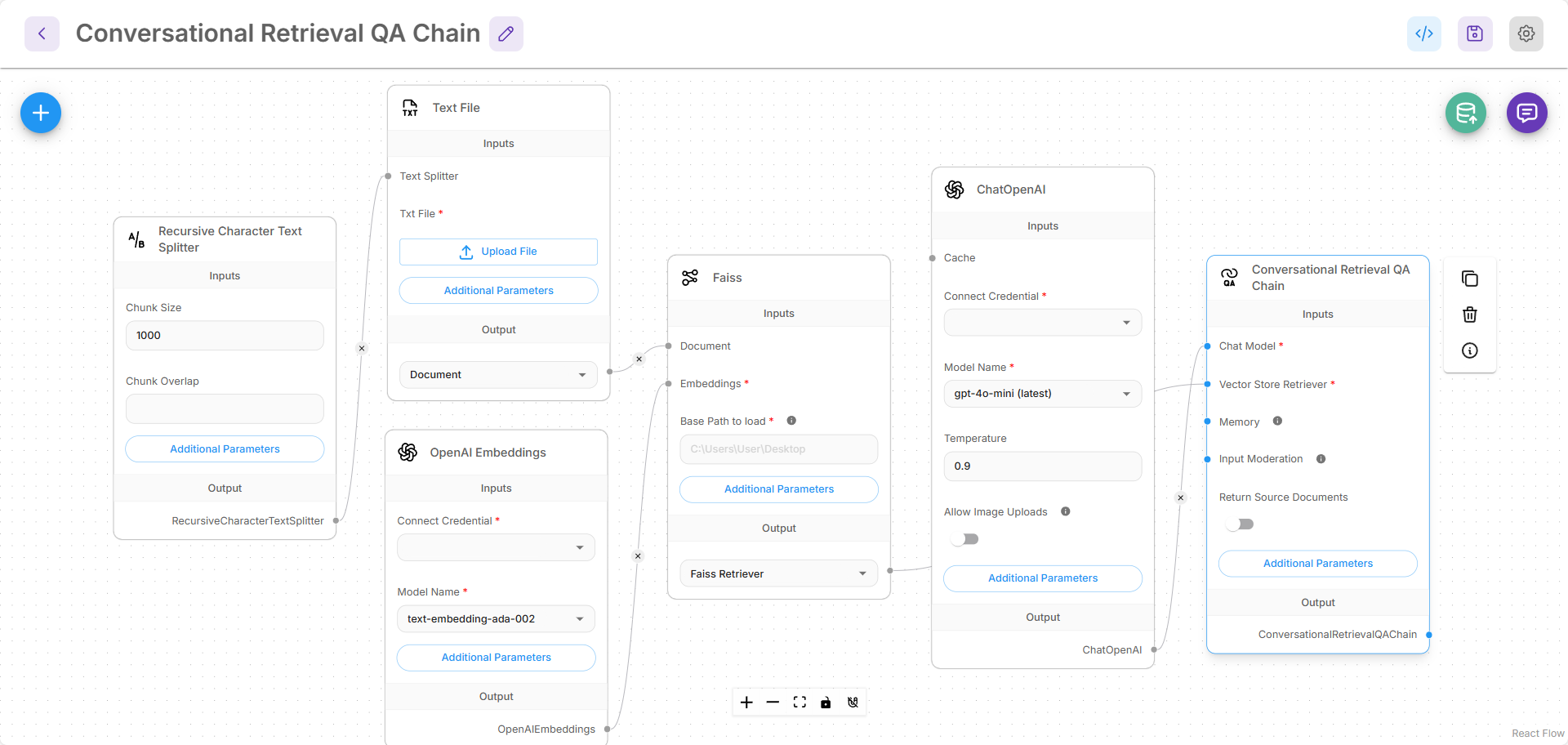Image resolution: width=1568 pixels, height=745 pixels.
Task: Click the green upsert vector database icon
Action: [x=1465, y=113]
